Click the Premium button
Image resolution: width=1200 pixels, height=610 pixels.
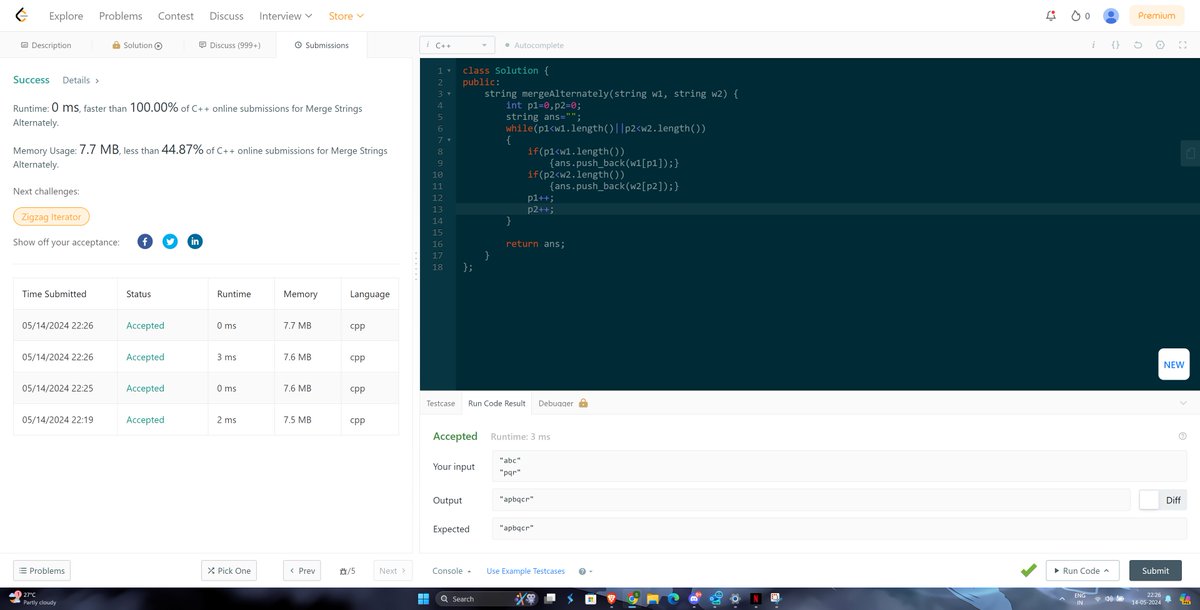1157,16
